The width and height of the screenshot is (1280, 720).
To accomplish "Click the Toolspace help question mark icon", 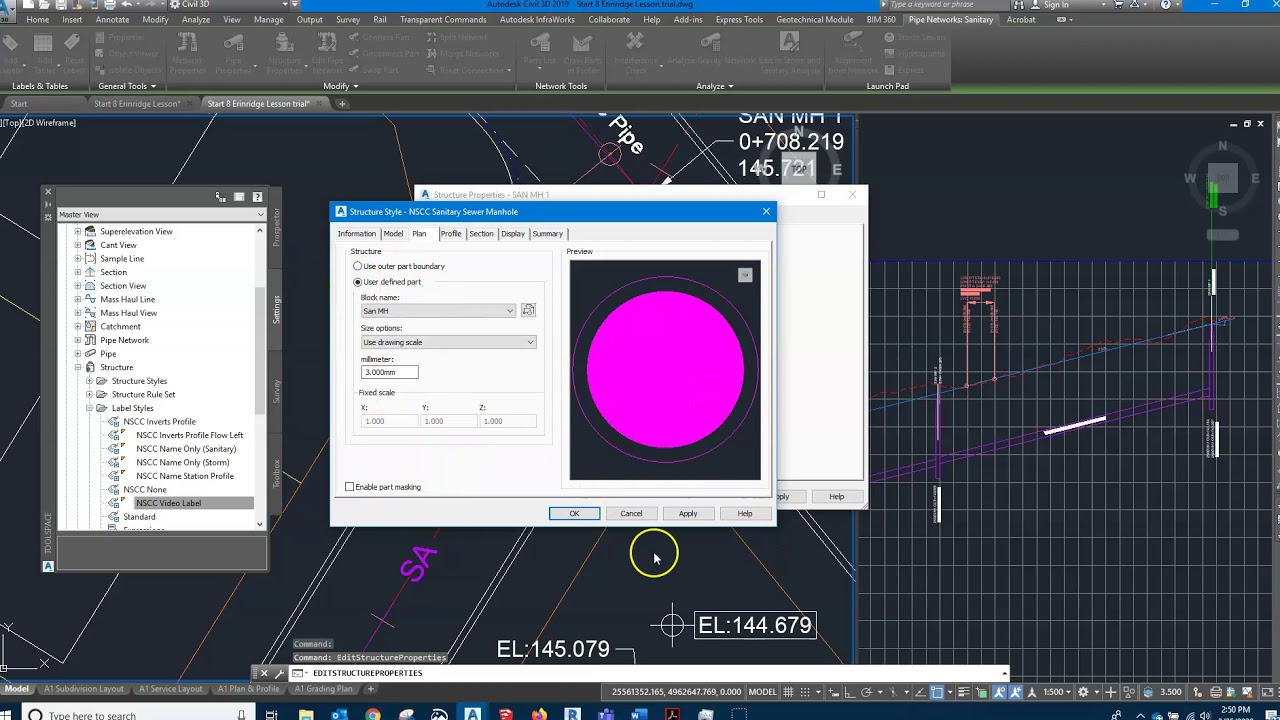I will click(257, 197).
